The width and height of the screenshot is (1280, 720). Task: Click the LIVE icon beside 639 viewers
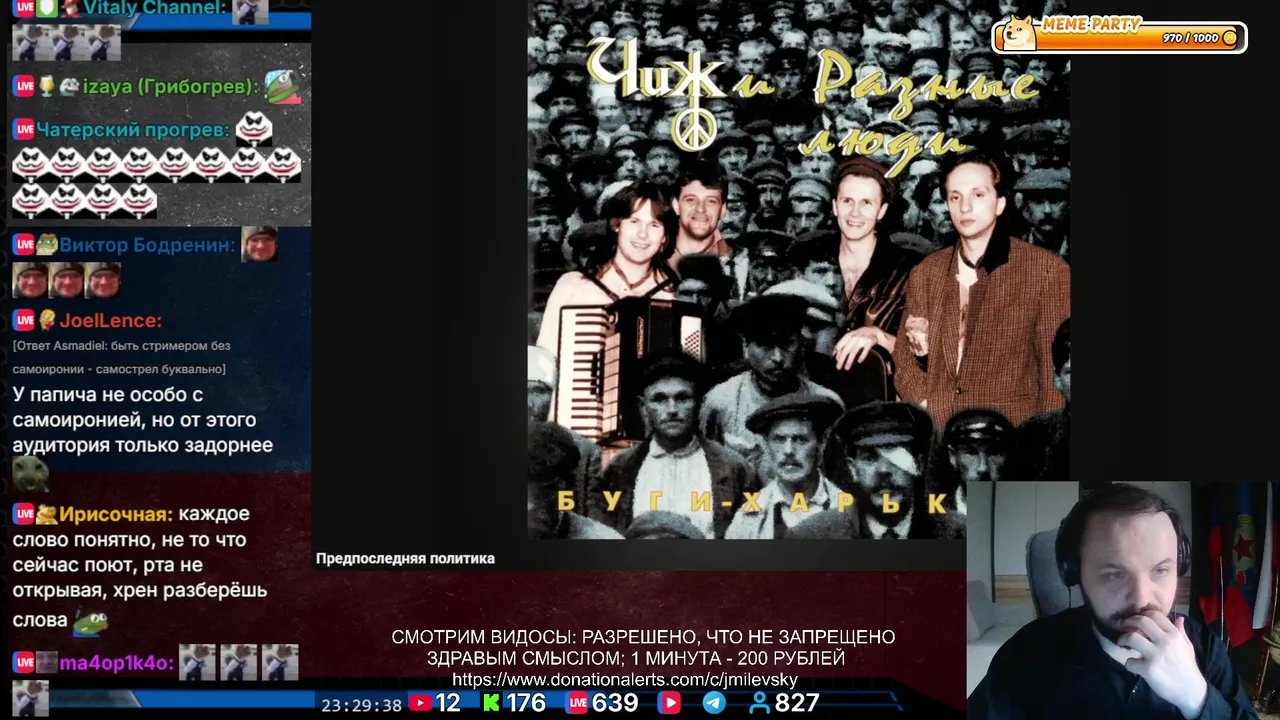click(578, 703)
